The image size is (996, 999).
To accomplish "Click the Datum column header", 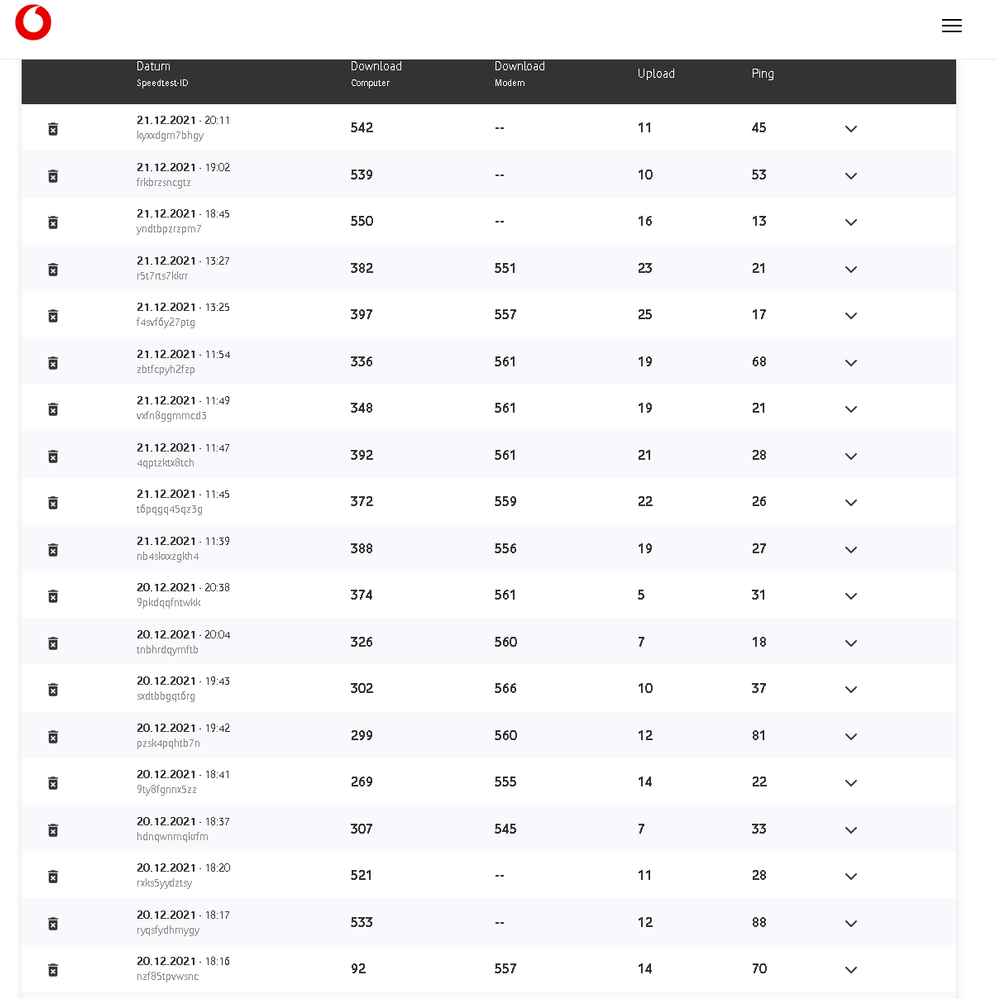I will tap(154, 66).
